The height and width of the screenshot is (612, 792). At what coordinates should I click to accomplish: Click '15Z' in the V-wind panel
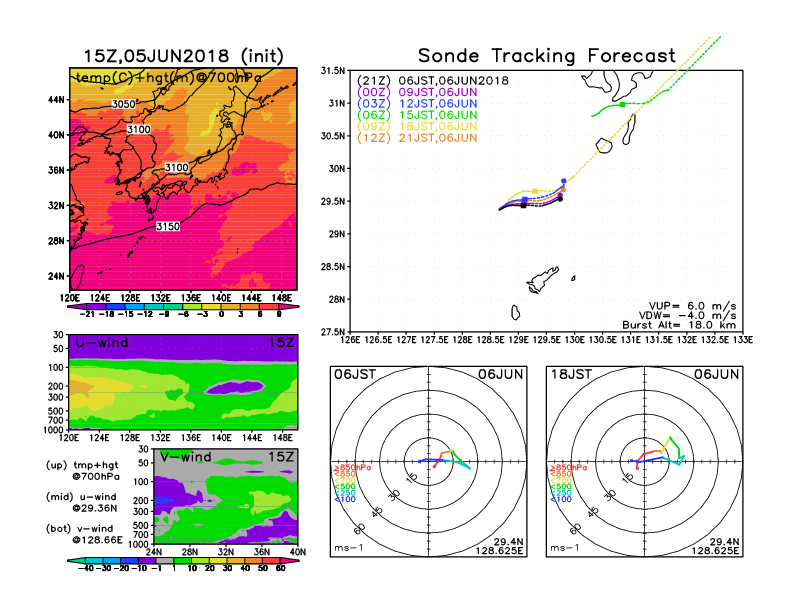point(281,457)
